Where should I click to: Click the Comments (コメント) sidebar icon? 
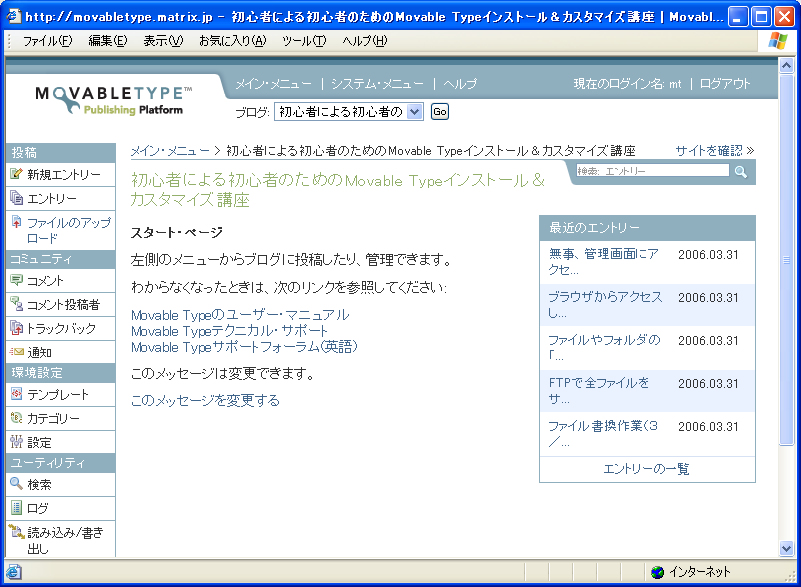(16, 280)
